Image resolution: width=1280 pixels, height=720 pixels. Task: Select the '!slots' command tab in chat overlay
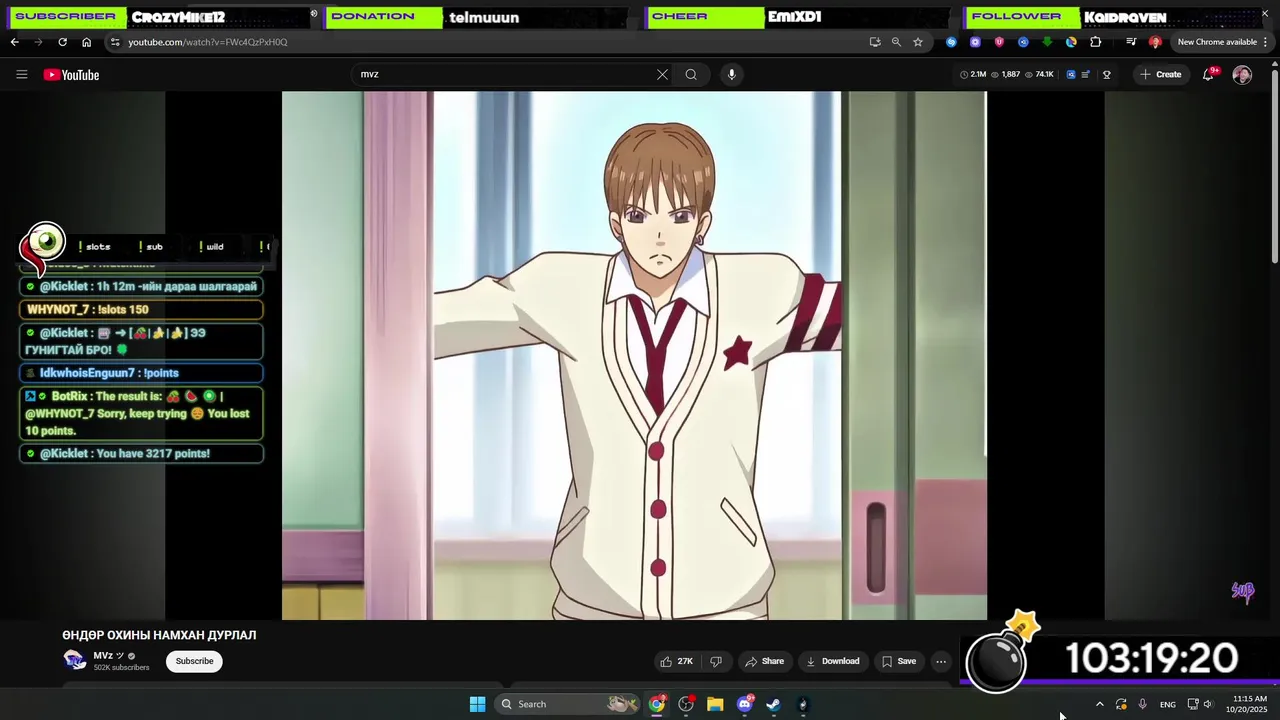(96, 247)
